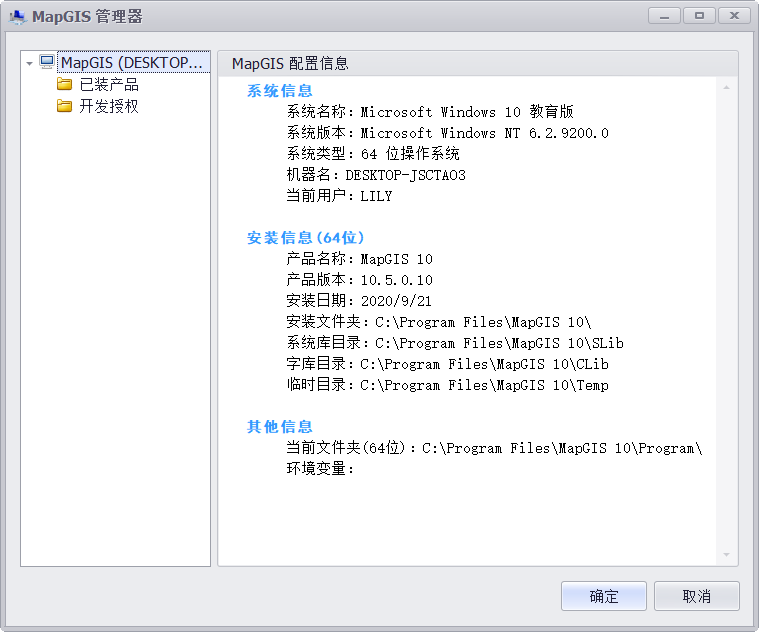This screenshot has width=759, height=632.
Task: Cancel with the 取消 button
Action: click(697, 596)
